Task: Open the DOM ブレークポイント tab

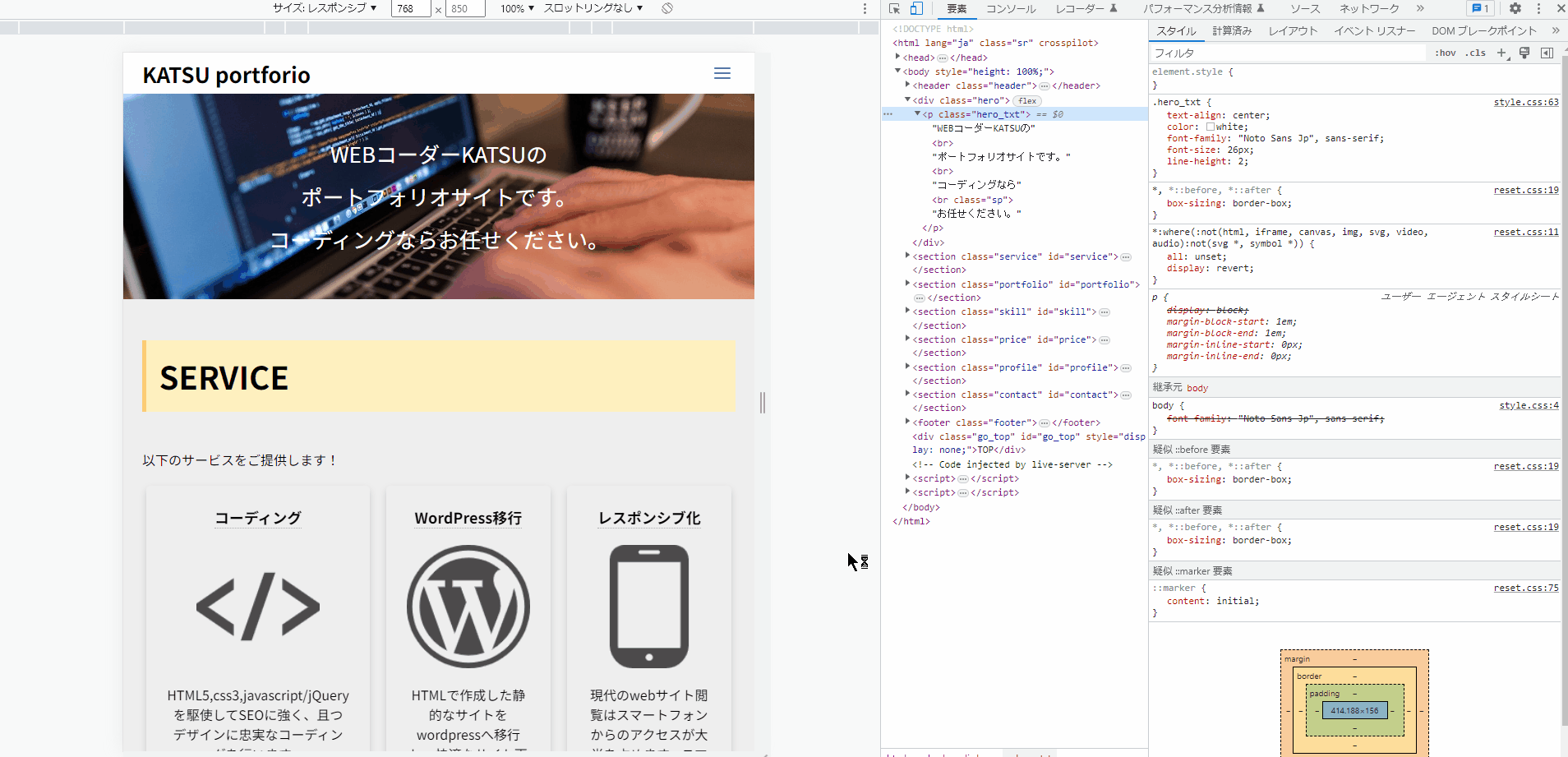Action: tap(1483, 30)
